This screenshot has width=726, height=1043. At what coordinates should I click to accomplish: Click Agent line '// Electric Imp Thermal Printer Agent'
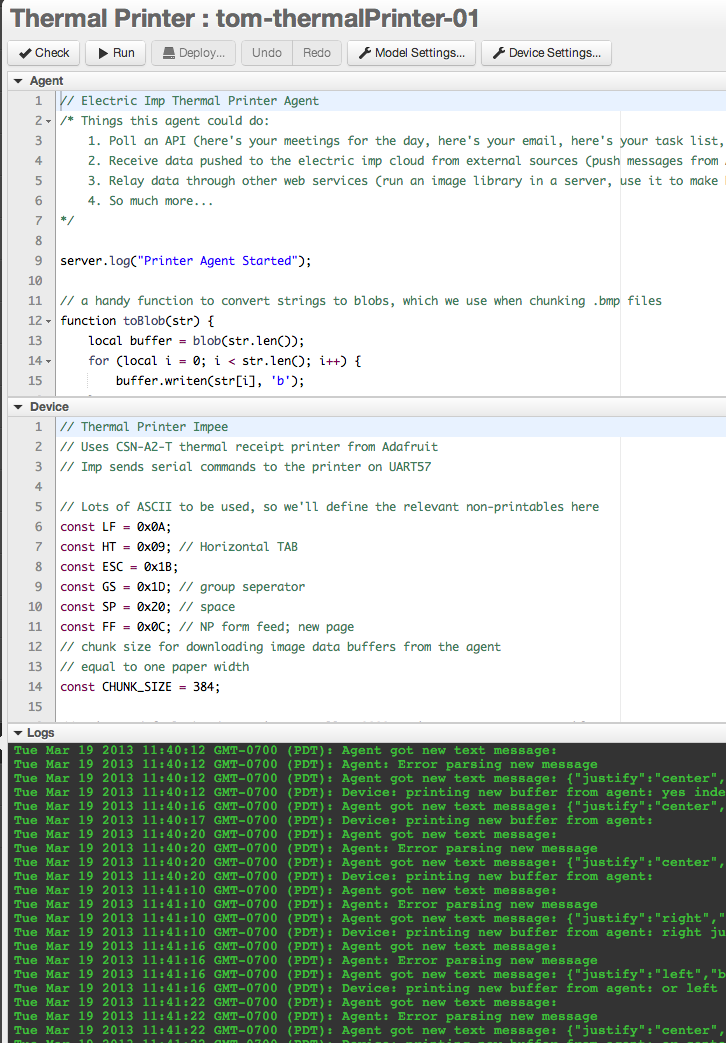(x=190, y=101)
